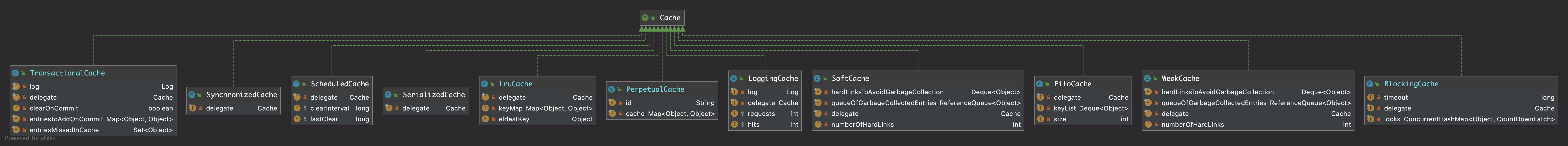
Task: Click the class icon beside LoggingCache
Action: (734, 78)
